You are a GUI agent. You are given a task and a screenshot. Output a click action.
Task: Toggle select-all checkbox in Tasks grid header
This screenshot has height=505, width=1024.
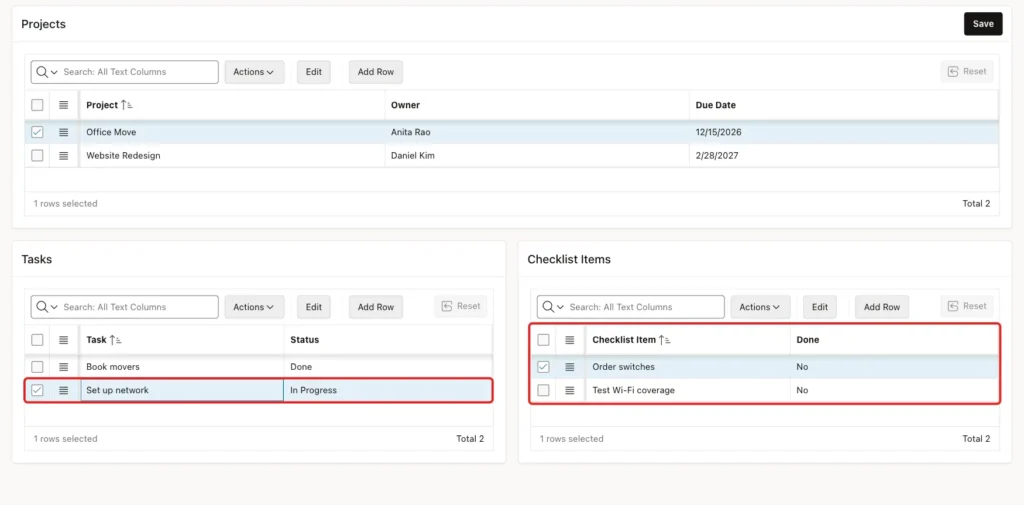[37, 340]
